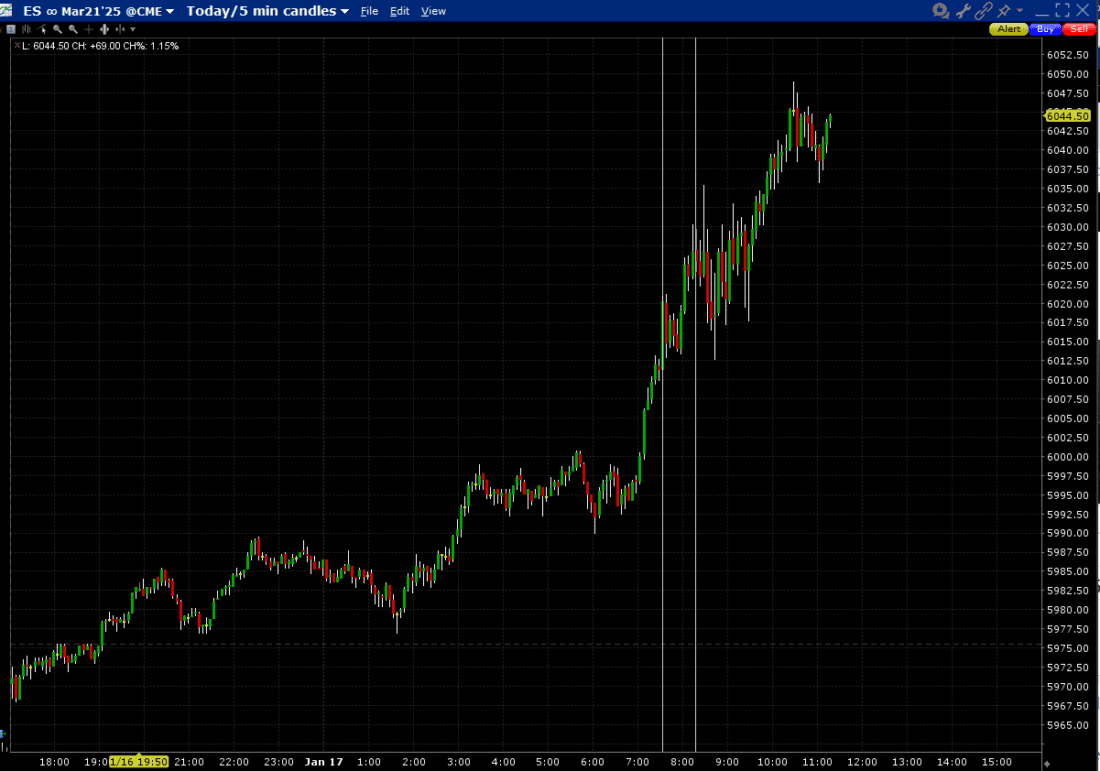Image resolution: width=1100 pixels, height=771 pixels.
Task: Click the first blue toolbar icon
Action: coord(11,29)
